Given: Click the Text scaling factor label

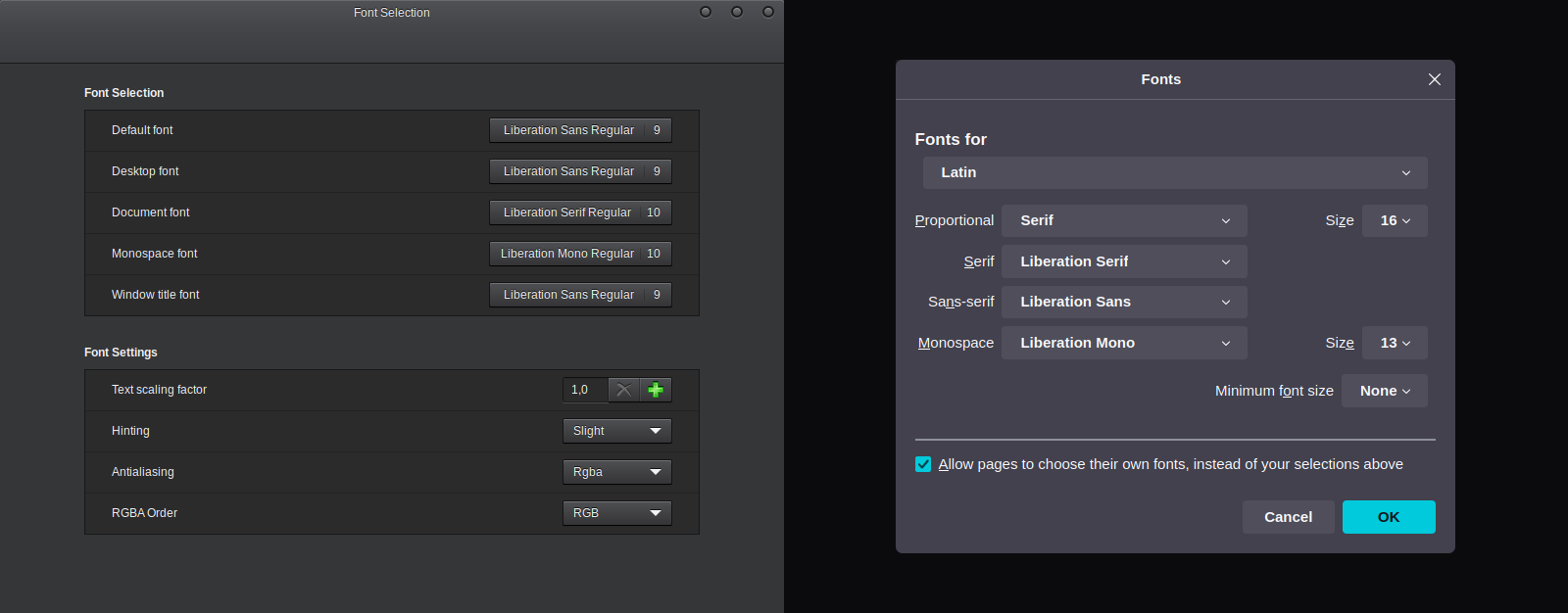Looking at the screenshot, I should pyautogui.click(x=159, y=390).
